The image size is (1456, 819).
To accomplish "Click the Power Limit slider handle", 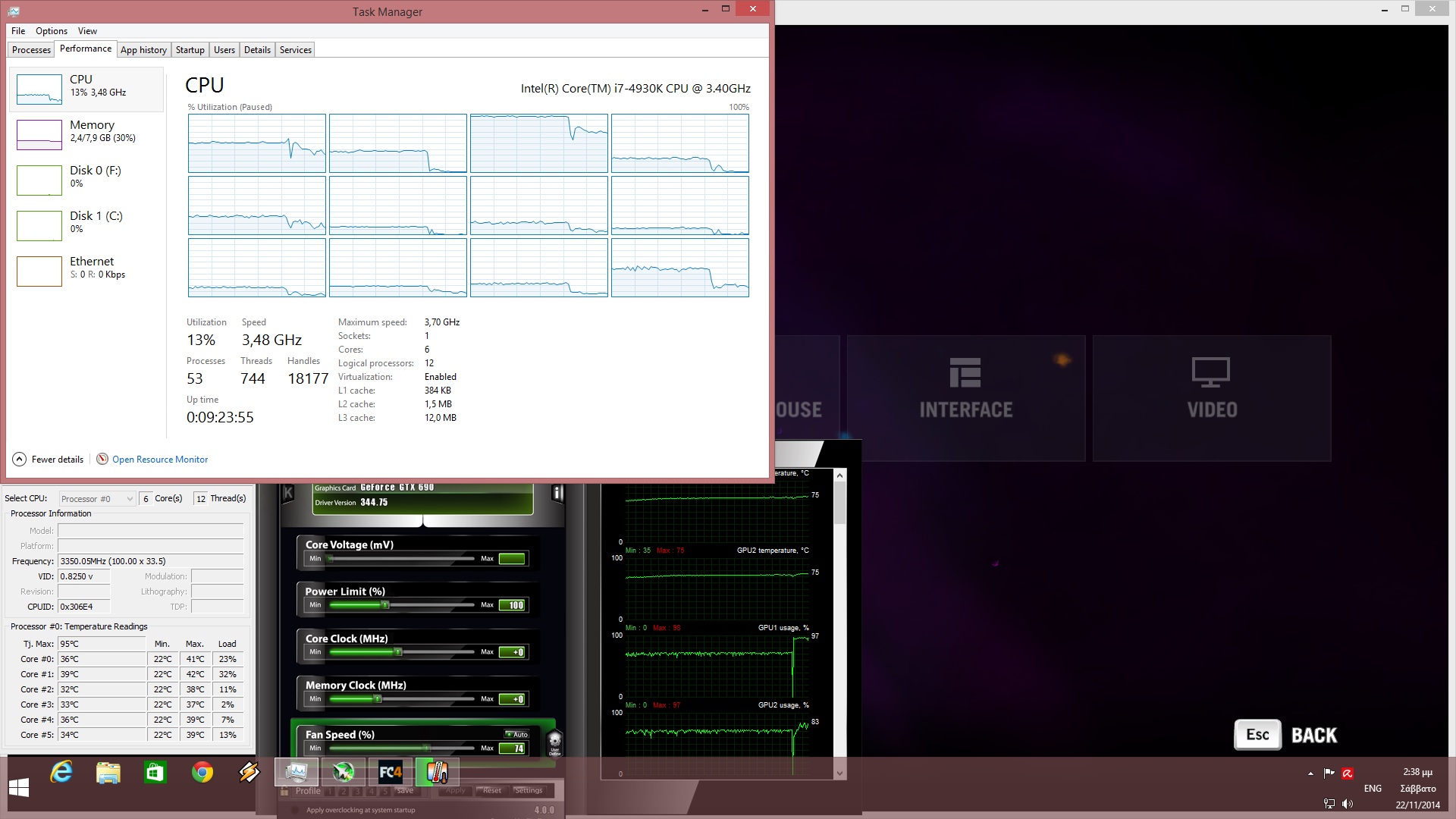I will coord(385,605).
